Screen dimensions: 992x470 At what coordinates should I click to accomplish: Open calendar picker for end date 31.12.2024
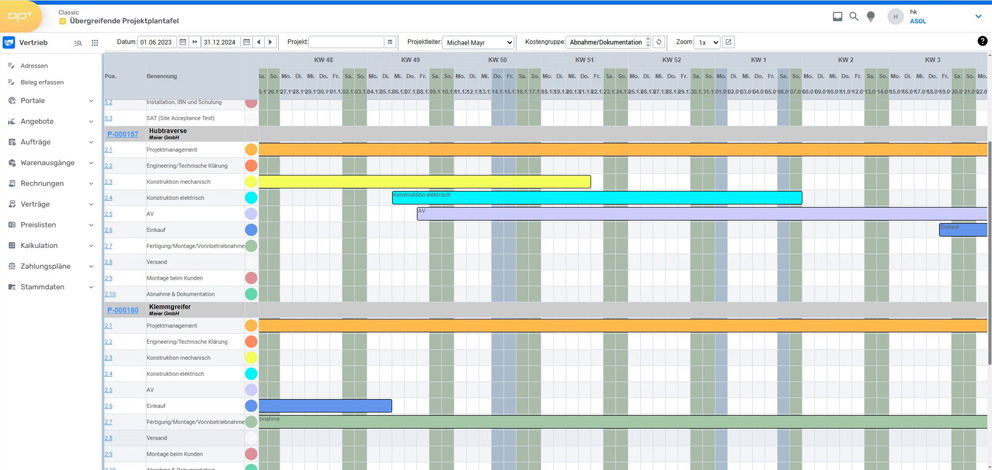pyautogui.click(x=247, y=42)
